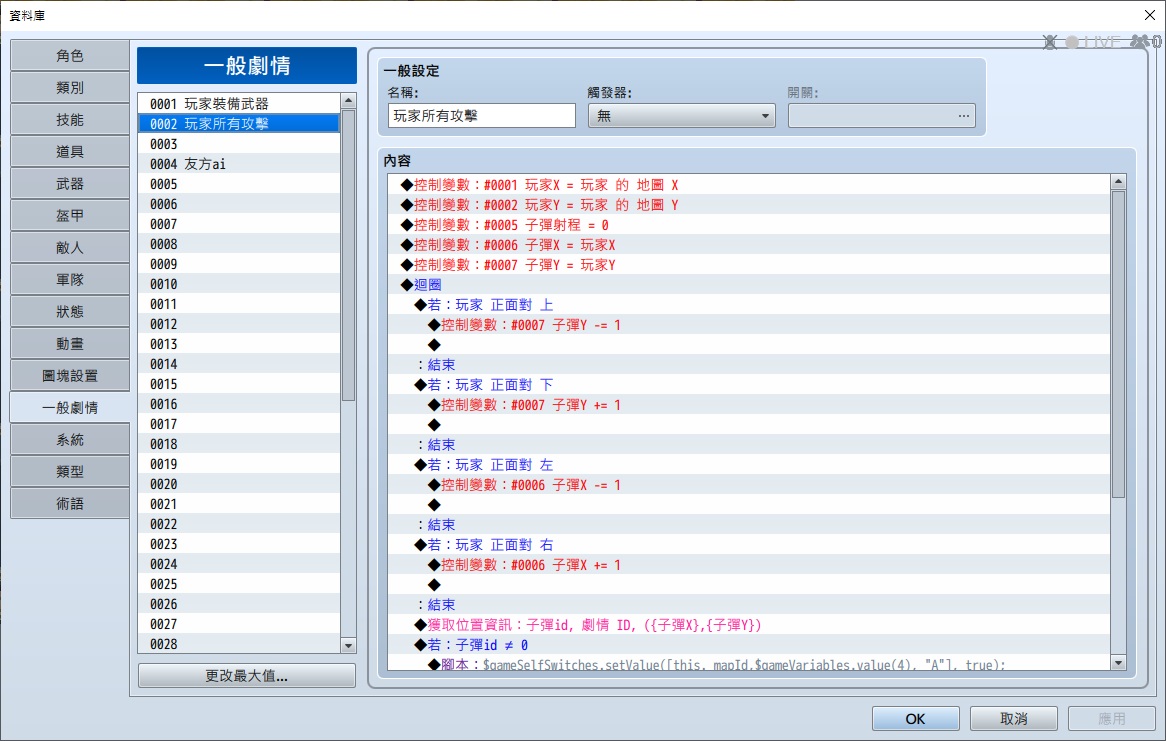The height and width of the screenshot is (741, 1166).
Task: Click the 名稱 input field
Action: coord(482,115)
